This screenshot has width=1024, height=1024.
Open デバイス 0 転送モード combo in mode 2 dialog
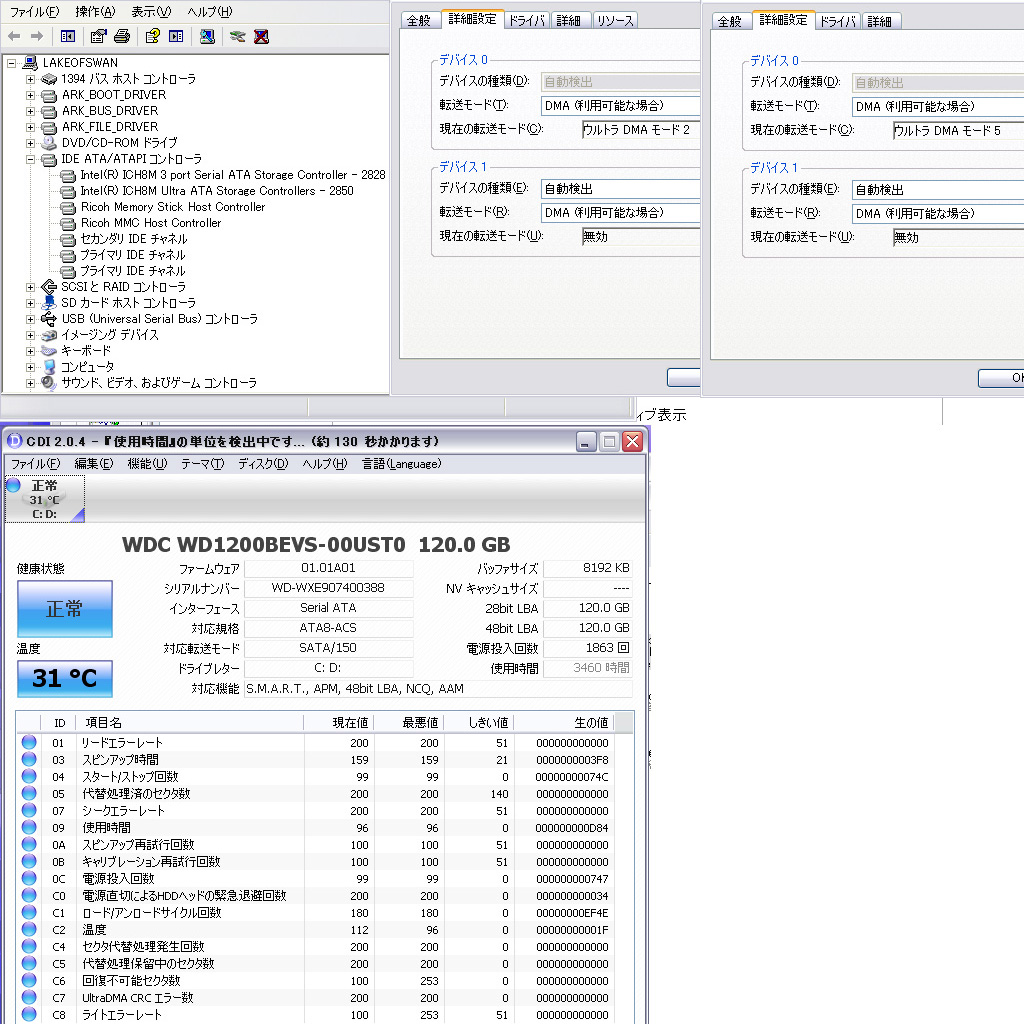(620, 106)
